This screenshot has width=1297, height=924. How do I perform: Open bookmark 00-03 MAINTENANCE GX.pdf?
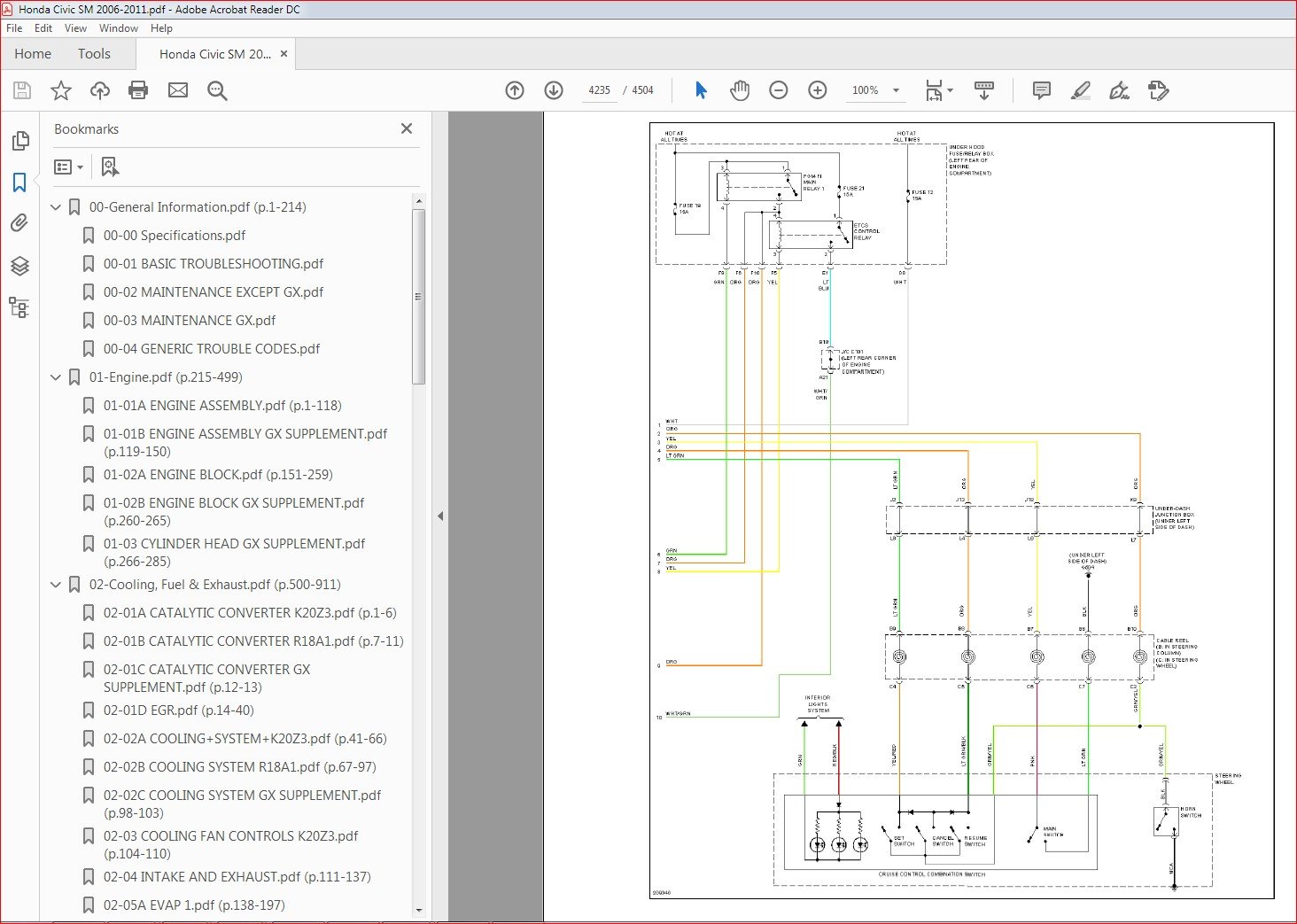190,321
